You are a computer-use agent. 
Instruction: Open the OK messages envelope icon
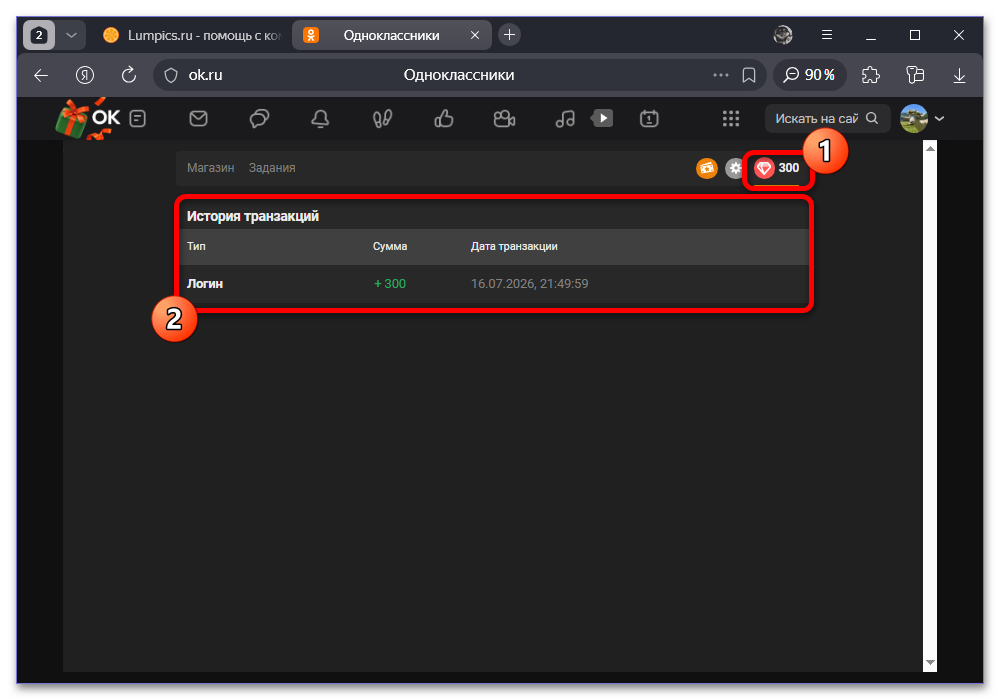198,119
